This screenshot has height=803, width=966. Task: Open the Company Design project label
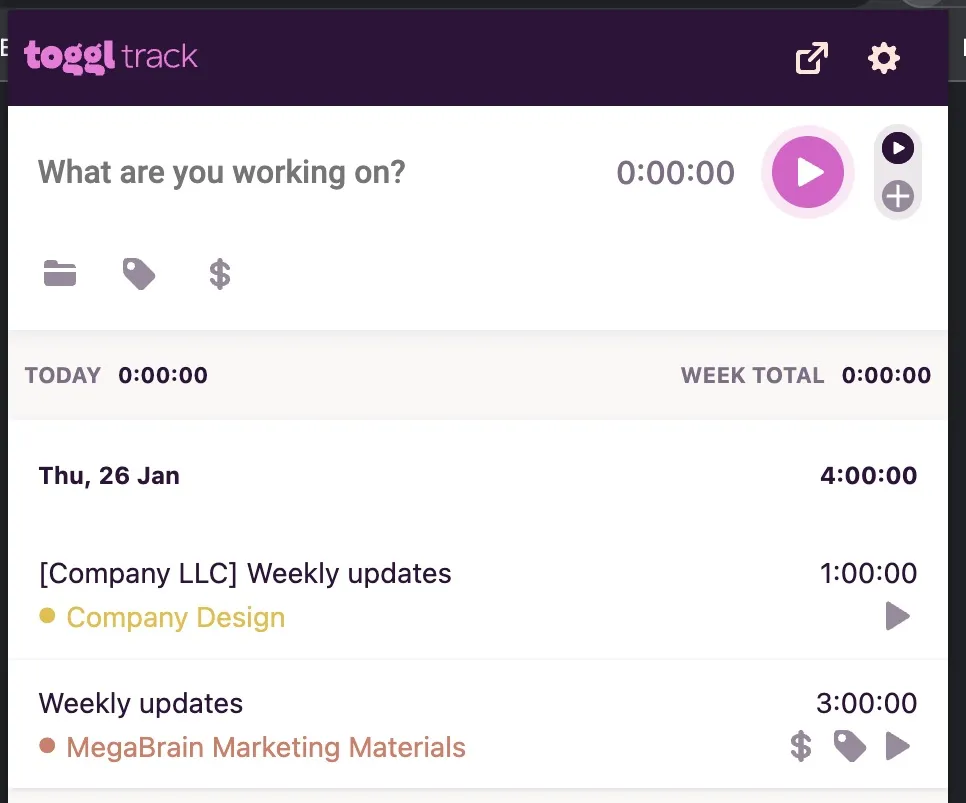click(x=176, y=617)
